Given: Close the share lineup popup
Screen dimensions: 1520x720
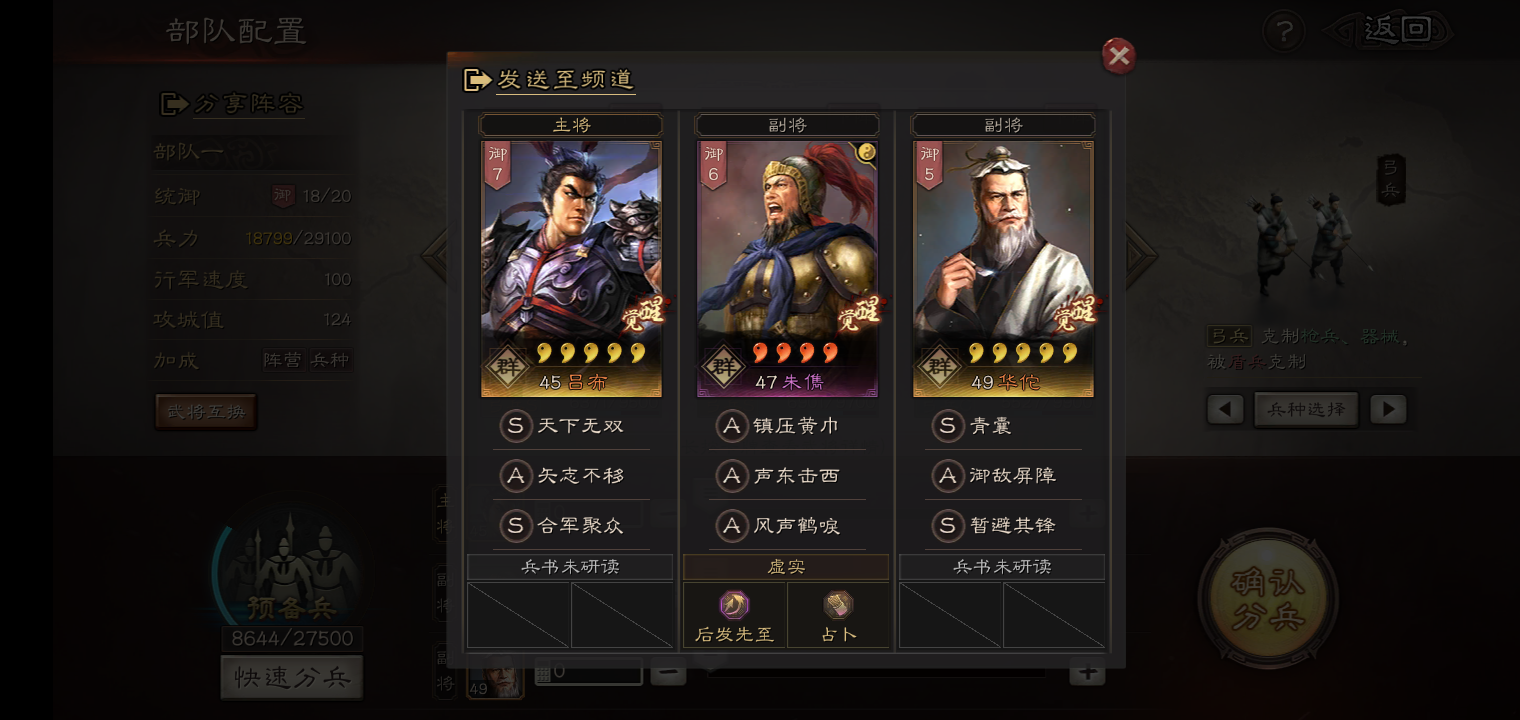Looking at the screenshot, I should tap(1118, 56).
